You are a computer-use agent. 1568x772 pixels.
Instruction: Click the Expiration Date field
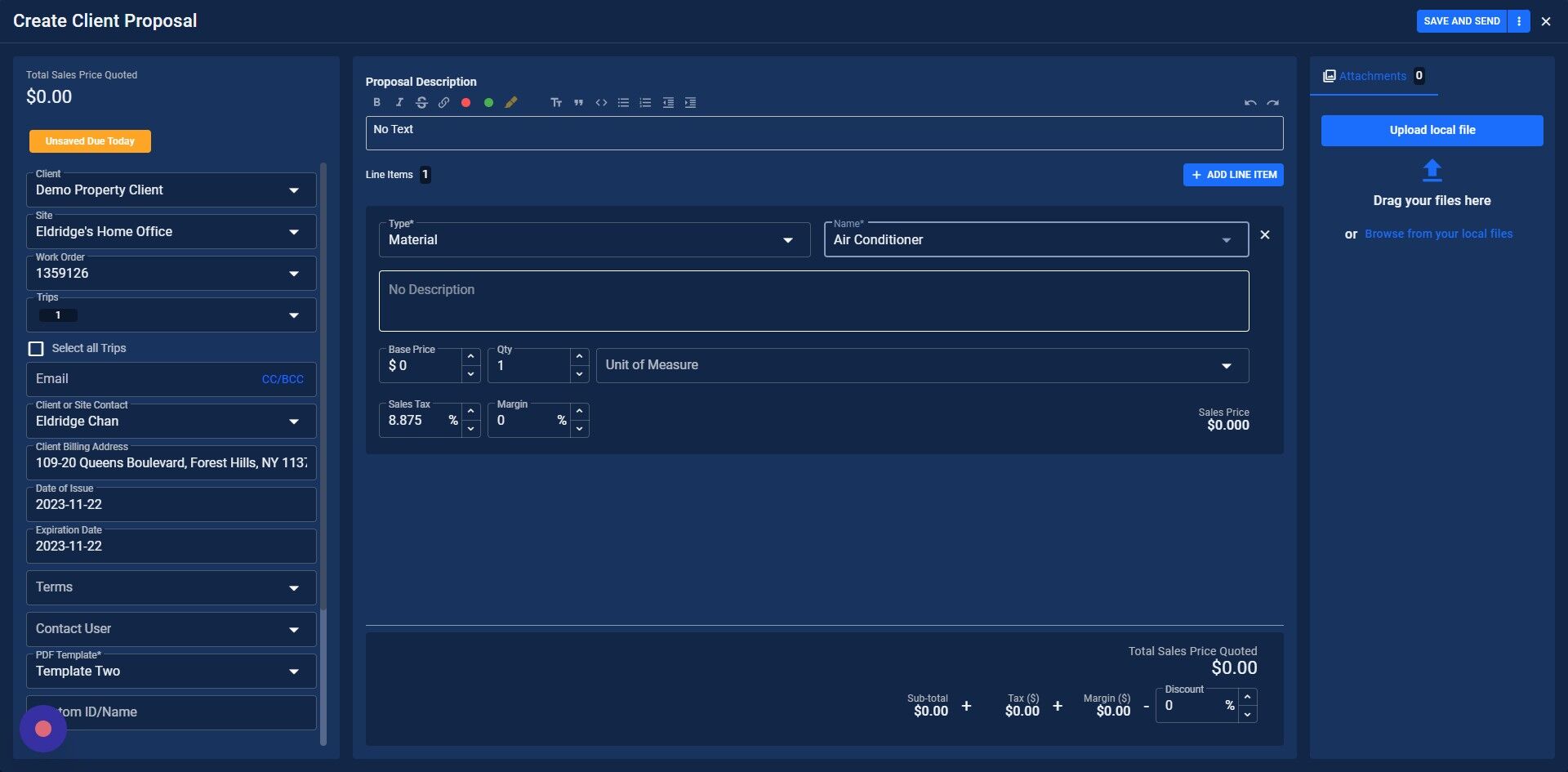[x=171, y=547]
